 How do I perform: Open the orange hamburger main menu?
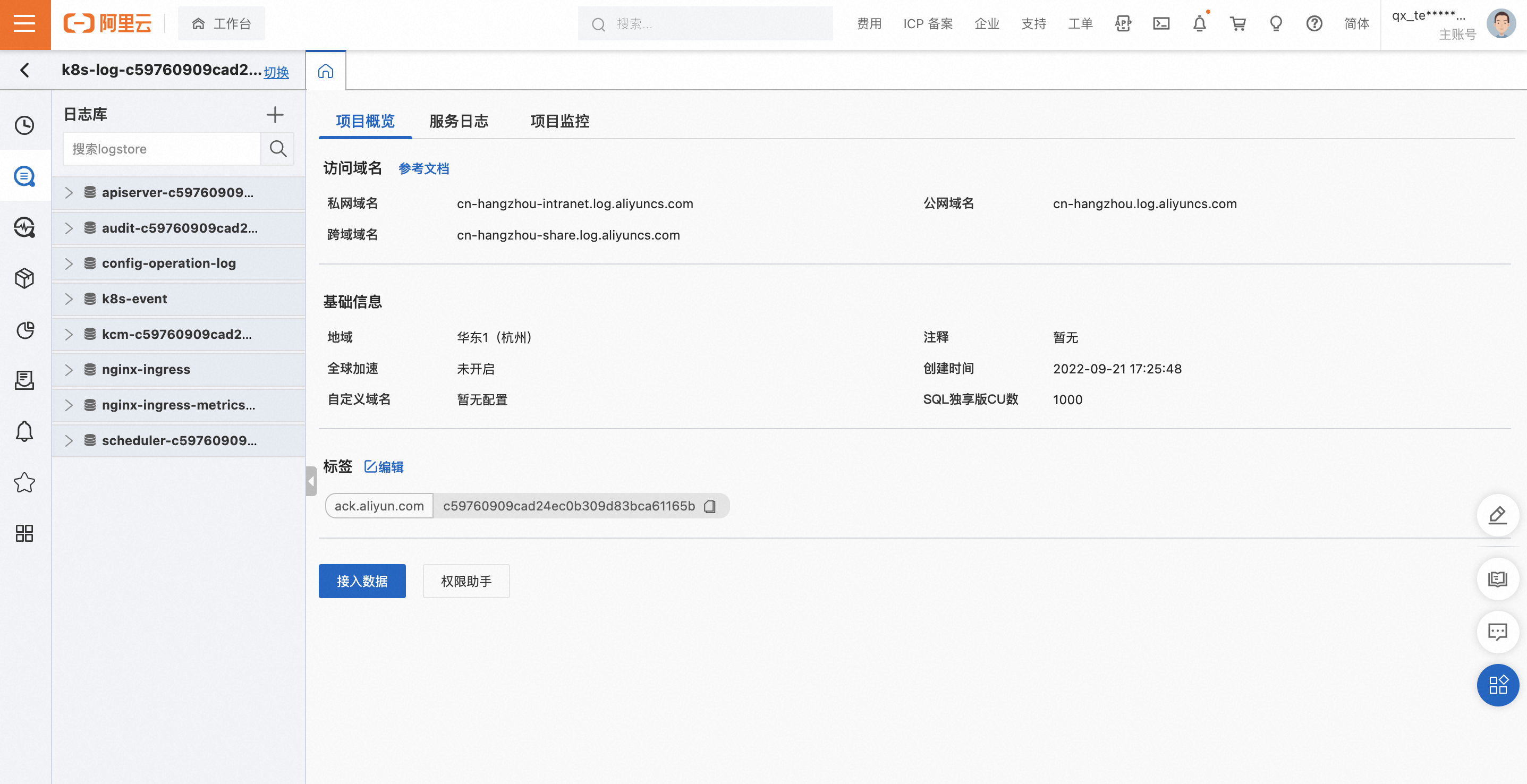pos(25,24)
